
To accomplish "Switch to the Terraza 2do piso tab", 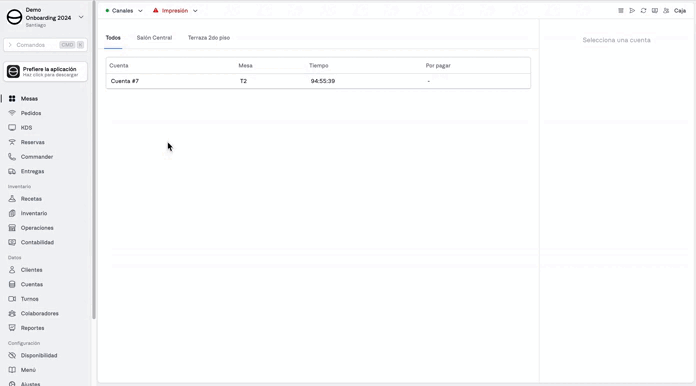I will coord(209,38).
